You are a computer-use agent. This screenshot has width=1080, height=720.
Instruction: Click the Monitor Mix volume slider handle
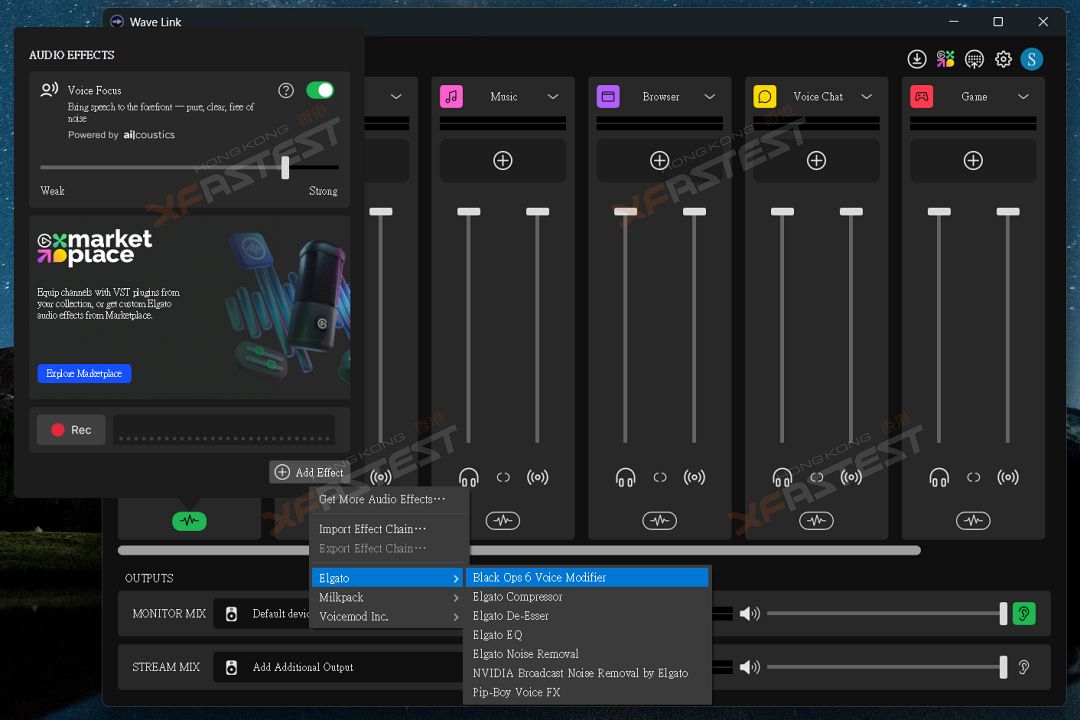[1003, 613]
